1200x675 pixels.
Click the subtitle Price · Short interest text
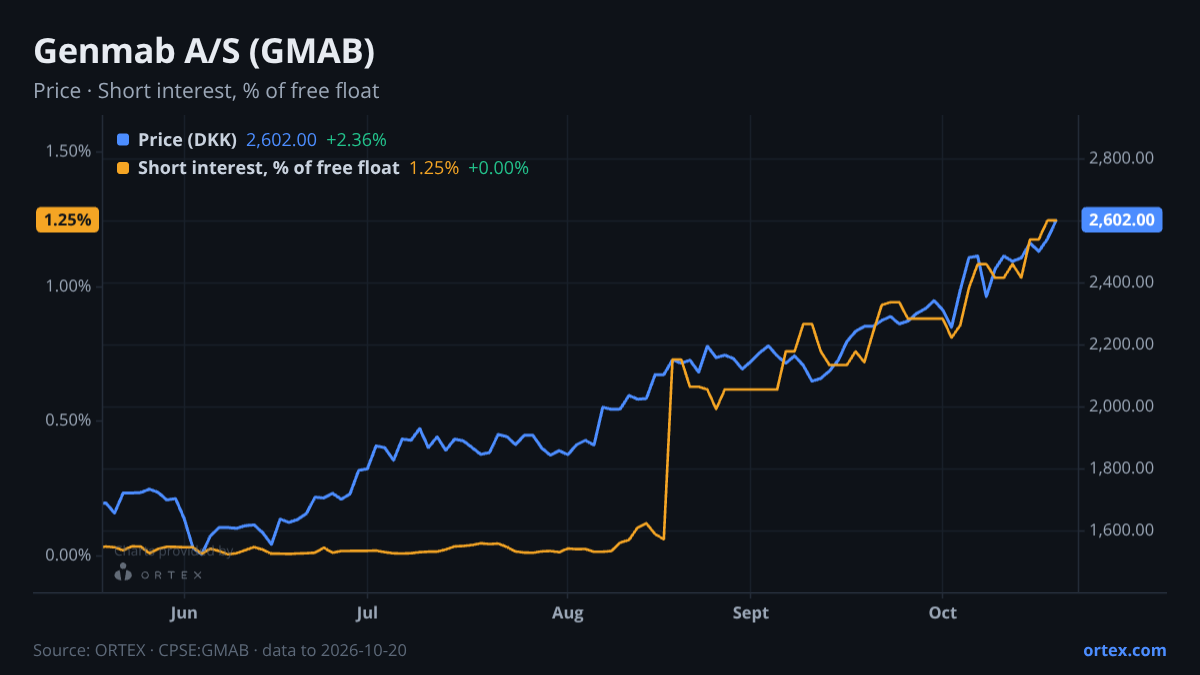[x=206, y=91]
